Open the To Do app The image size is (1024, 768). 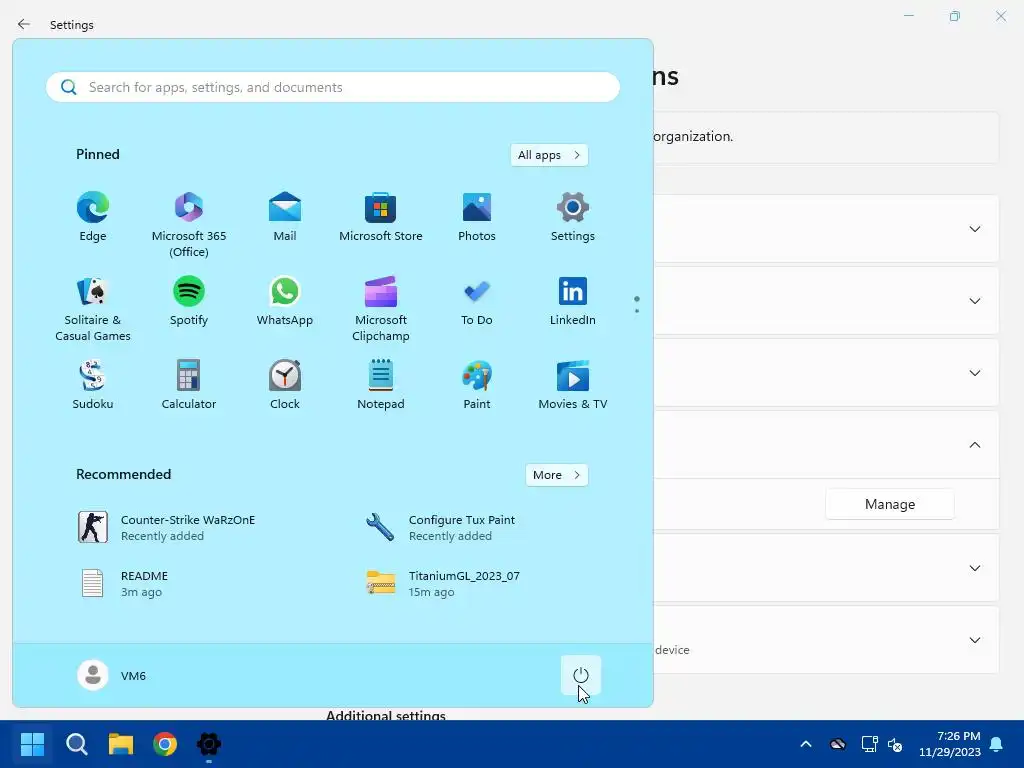pyautogui.click(x=477, y=301)
